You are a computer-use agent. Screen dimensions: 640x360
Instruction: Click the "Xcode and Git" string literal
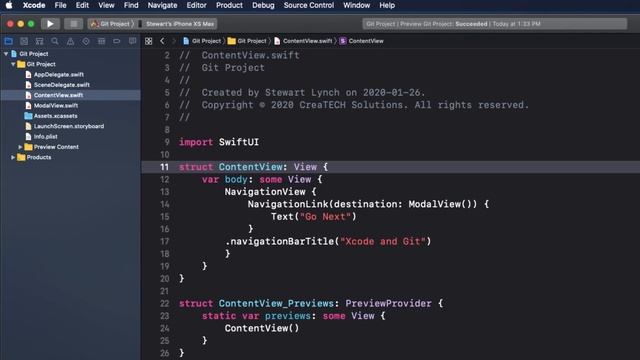(x=383, y=242)
